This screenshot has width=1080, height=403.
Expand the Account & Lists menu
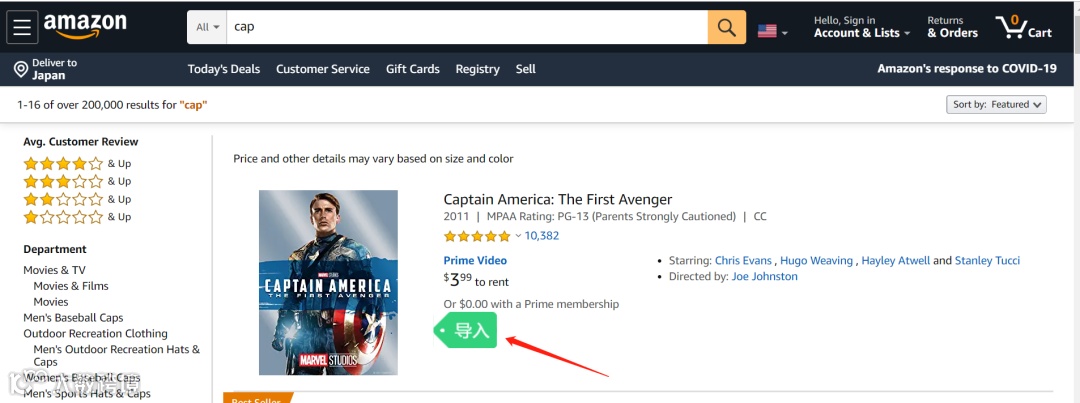[x=861, y=27]
